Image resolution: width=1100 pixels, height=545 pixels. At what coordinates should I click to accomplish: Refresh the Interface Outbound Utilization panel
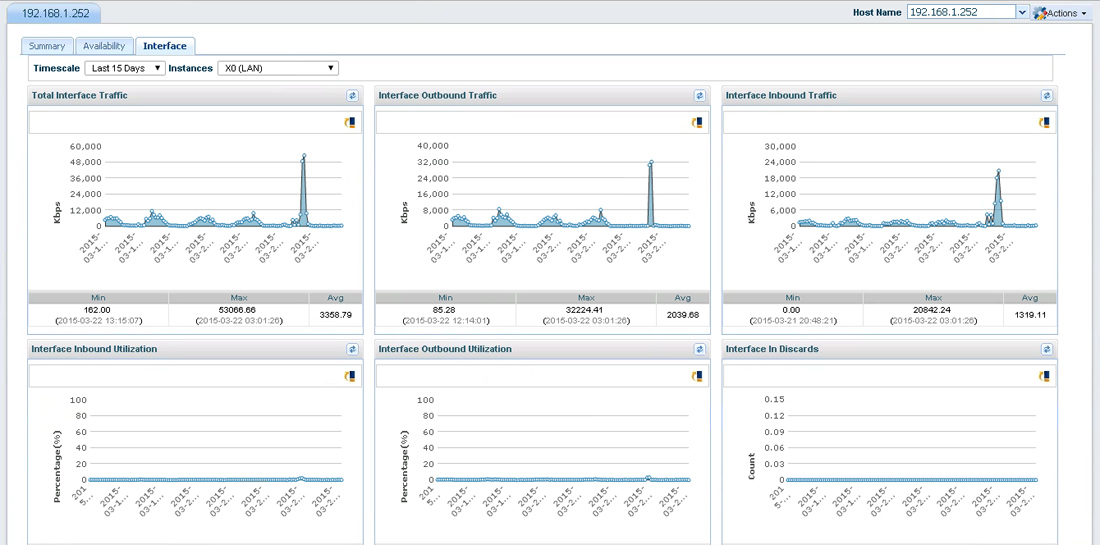click(700, 350)
